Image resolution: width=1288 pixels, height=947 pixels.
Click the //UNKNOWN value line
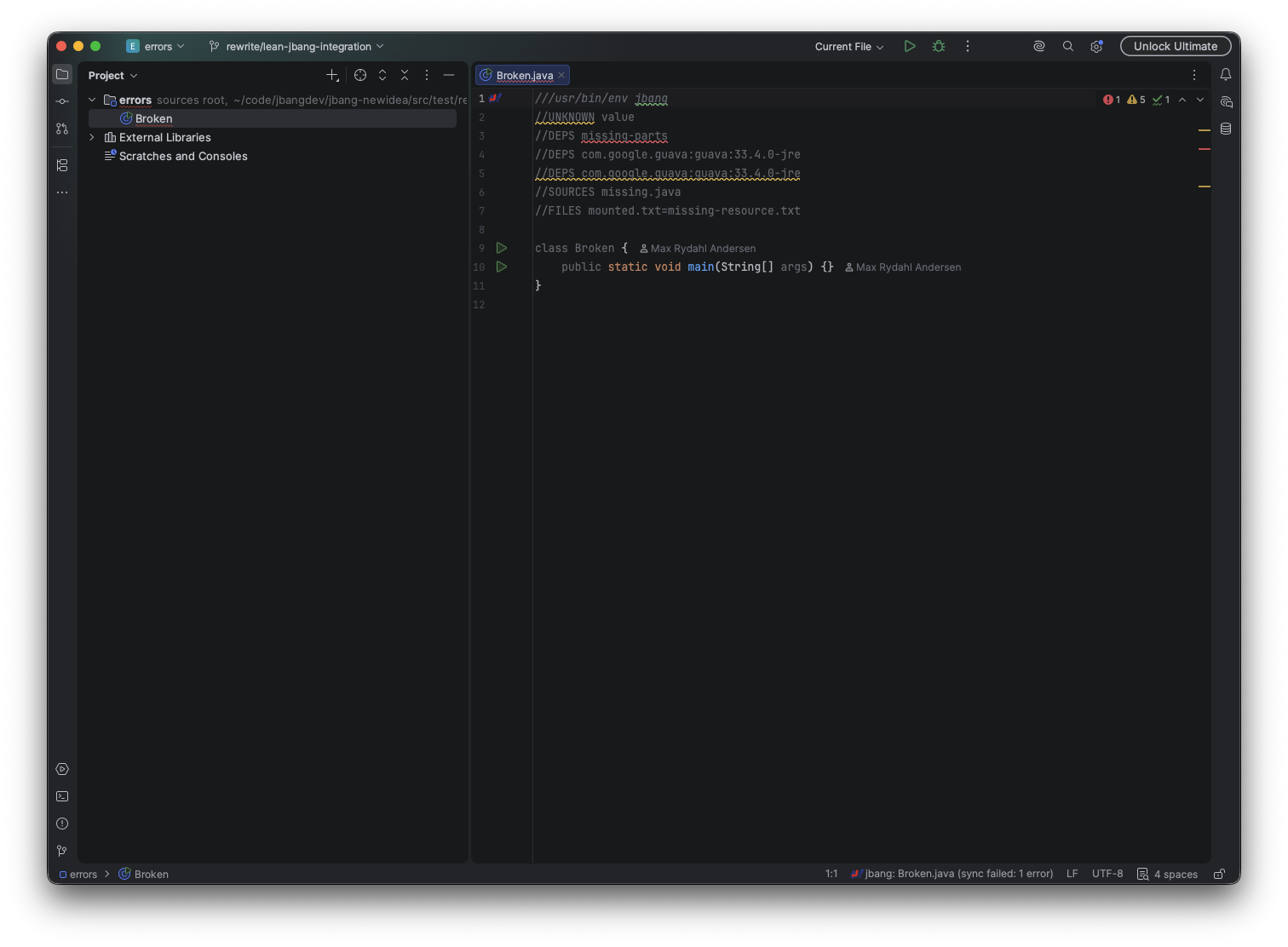[584, 118]
